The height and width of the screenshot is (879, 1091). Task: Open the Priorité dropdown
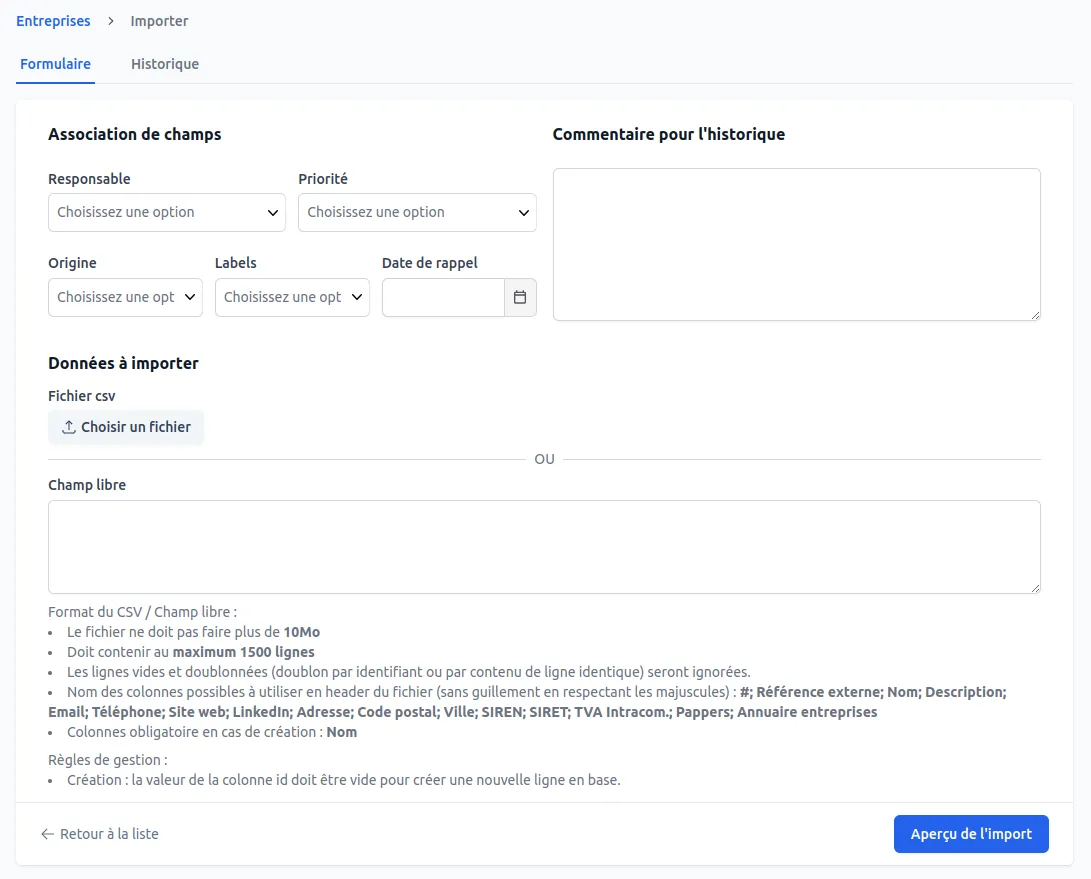(x=417, y=212)
